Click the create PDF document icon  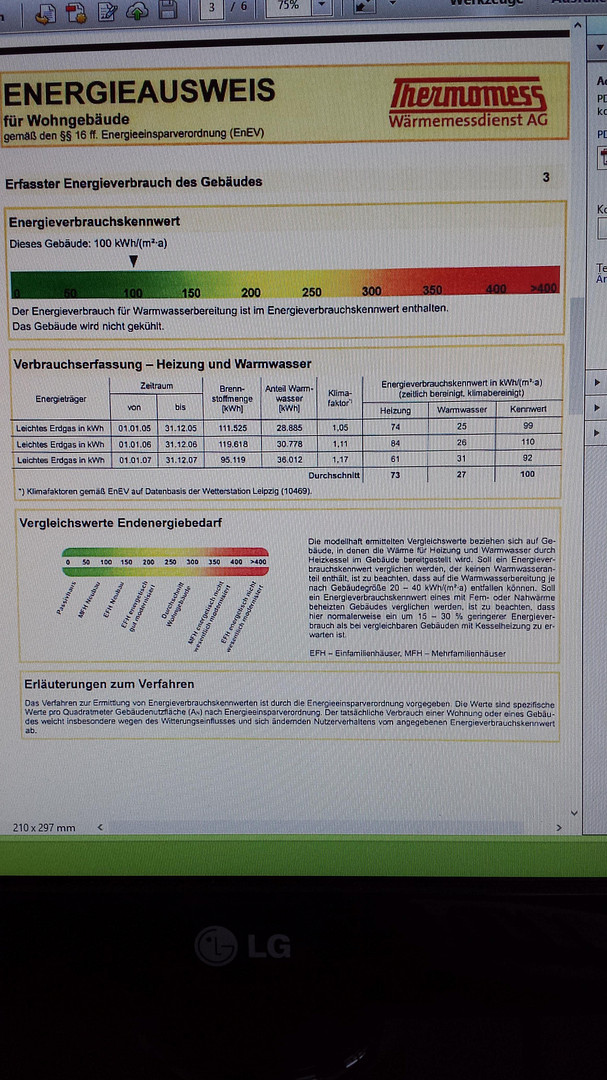coord(46,12)
